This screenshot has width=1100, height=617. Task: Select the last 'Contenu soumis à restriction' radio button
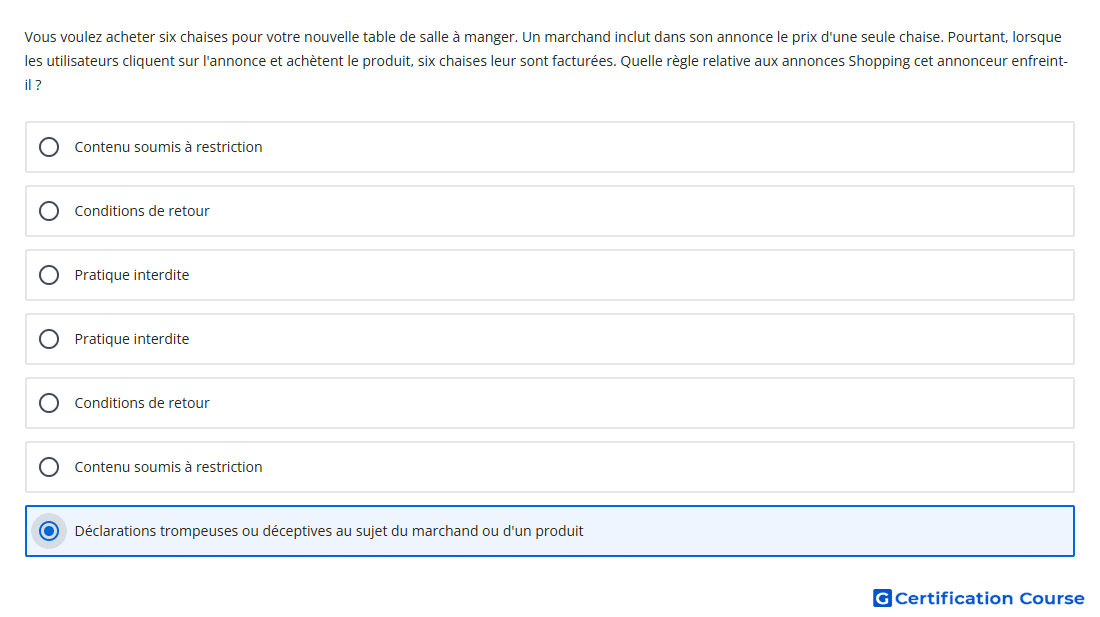click(49, 467)
